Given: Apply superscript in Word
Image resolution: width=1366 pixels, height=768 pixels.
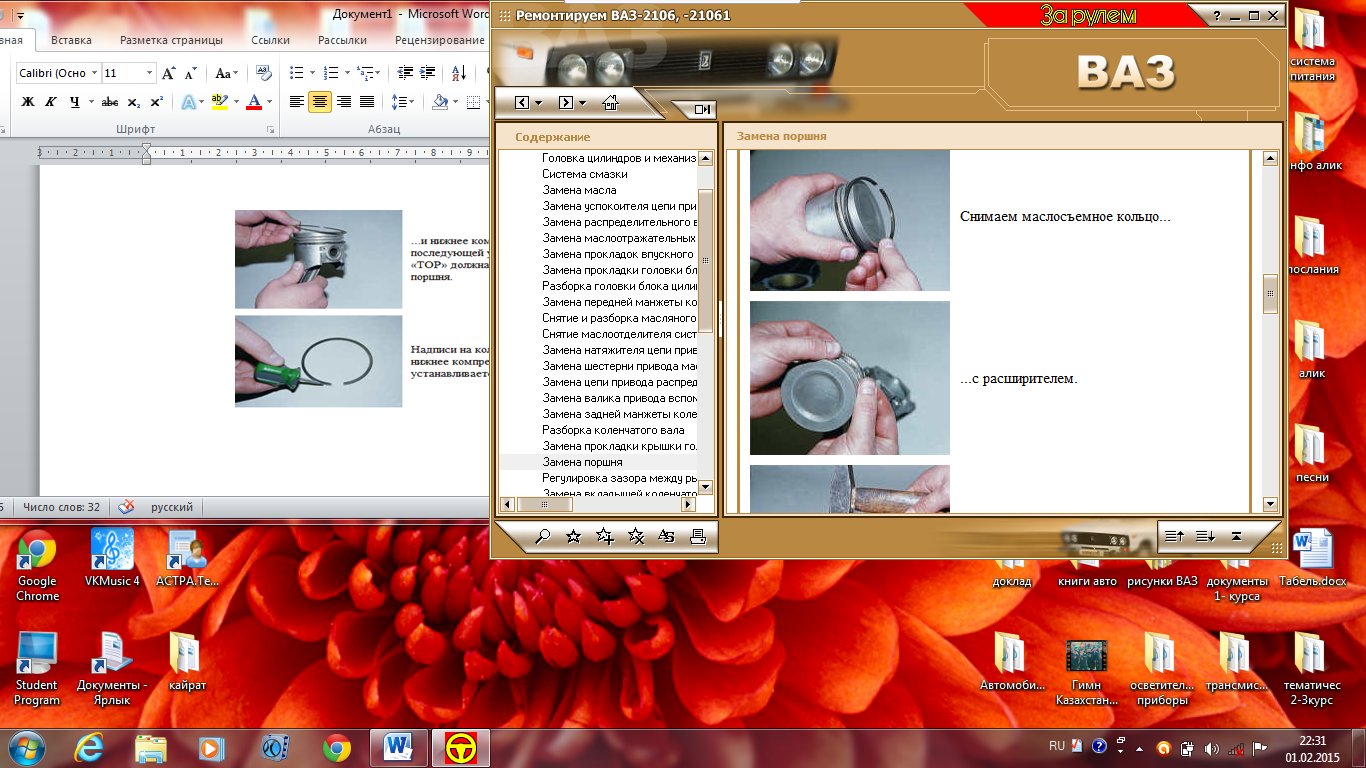Looking at the screenshot, I should tap(157, 102).
